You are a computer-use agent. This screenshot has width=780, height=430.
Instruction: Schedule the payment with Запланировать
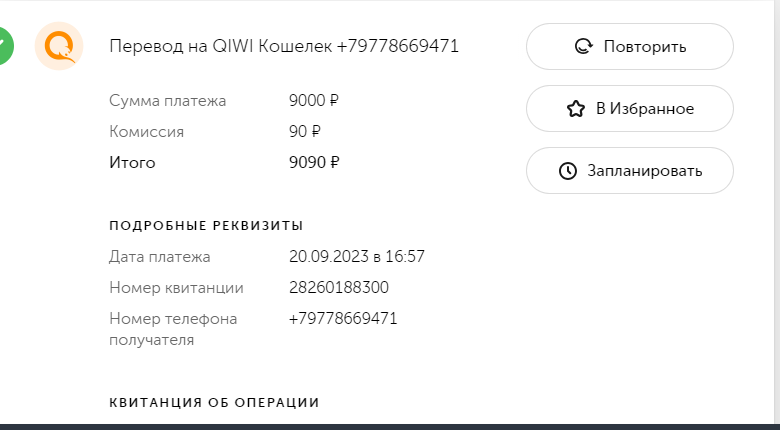coord(630,170)
